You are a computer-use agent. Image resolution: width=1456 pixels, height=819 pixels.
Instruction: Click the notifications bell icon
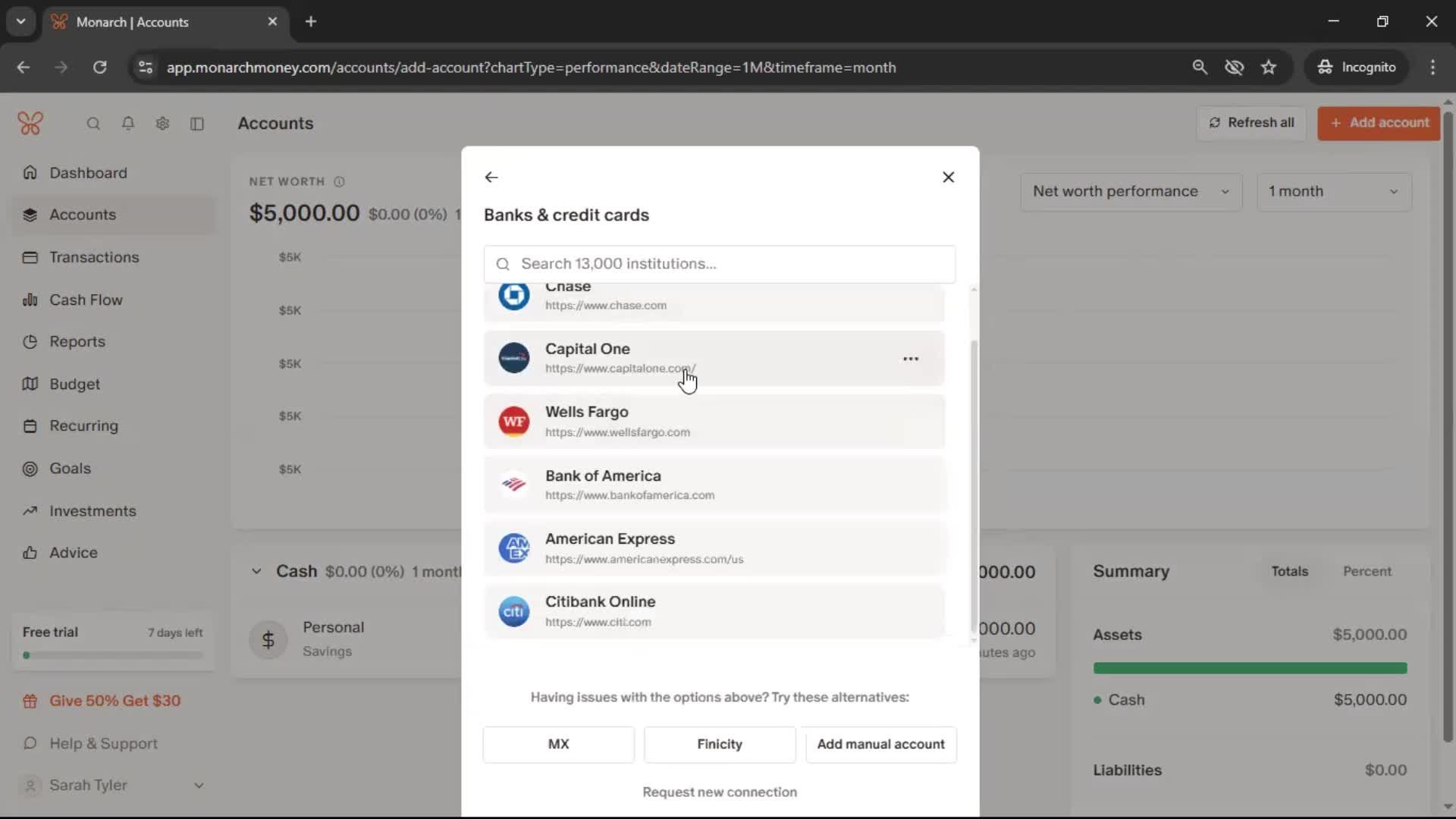point(128,124)
